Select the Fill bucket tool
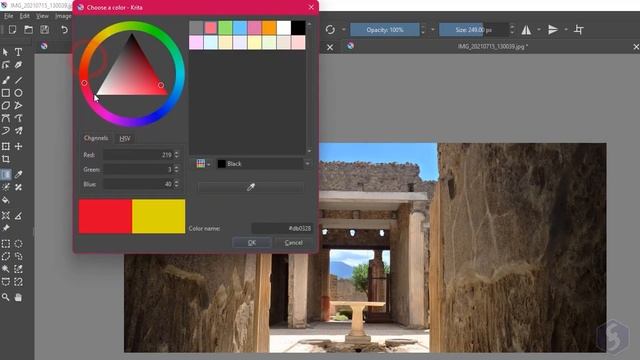 pyautogui.click(x=5, y=200)
